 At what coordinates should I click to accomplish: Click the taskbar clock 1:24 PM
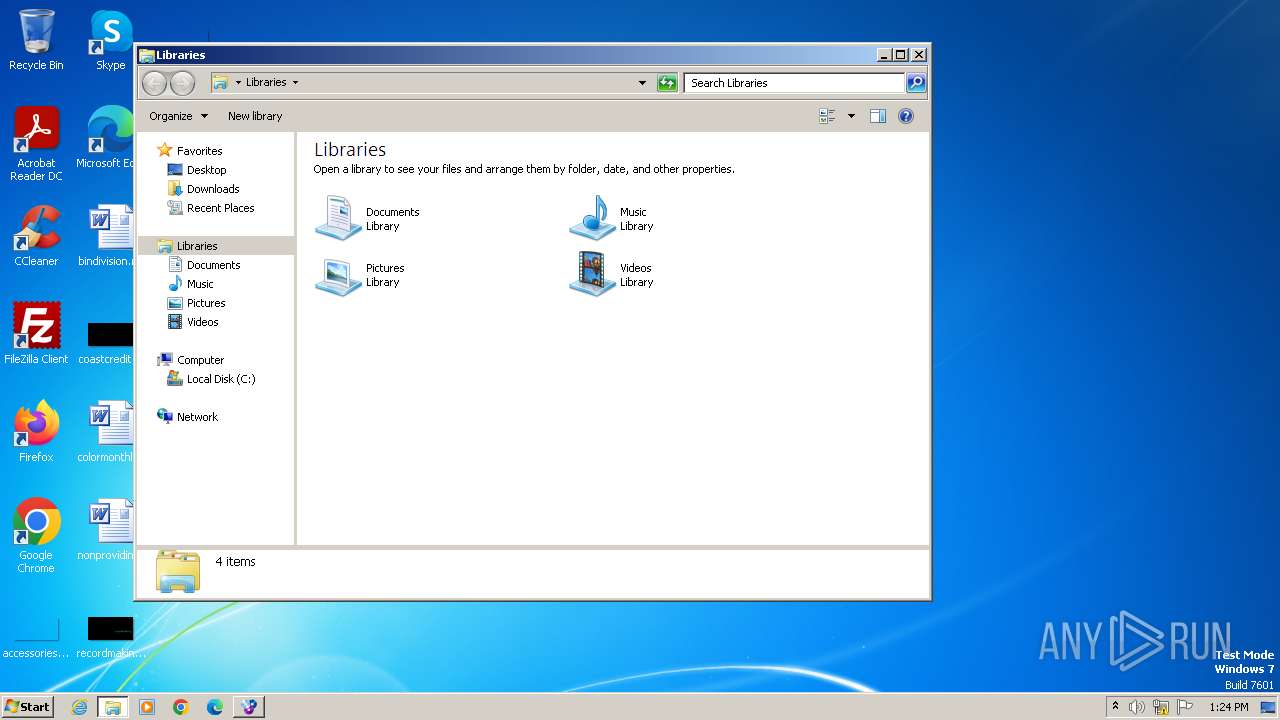point(1228,707)
